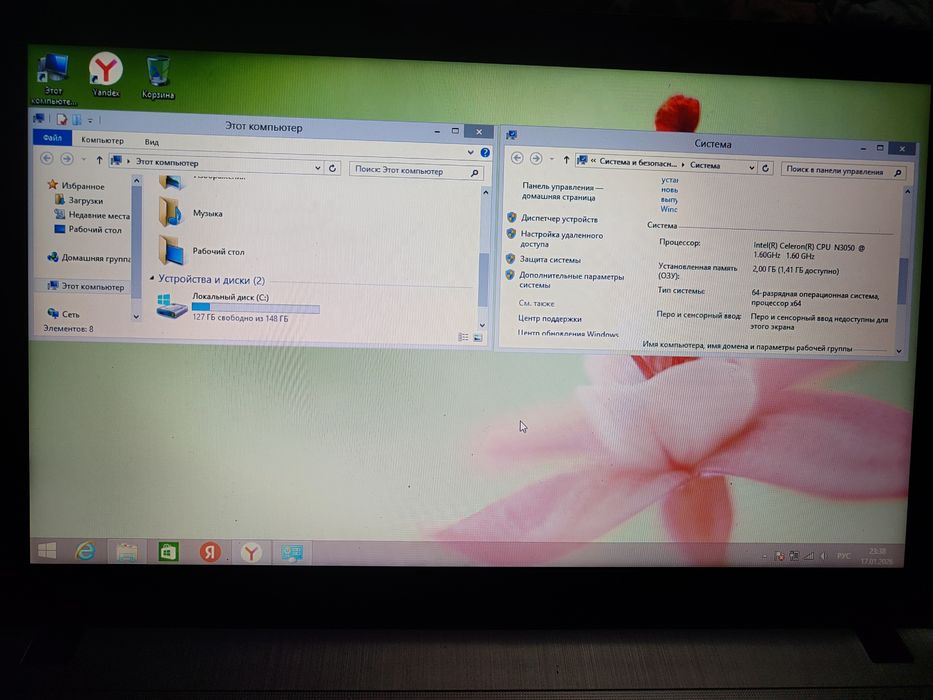This screenshot has width=933, height=700.
Task: Click the Система window scroll down arrow
Action: click(899, 351)
